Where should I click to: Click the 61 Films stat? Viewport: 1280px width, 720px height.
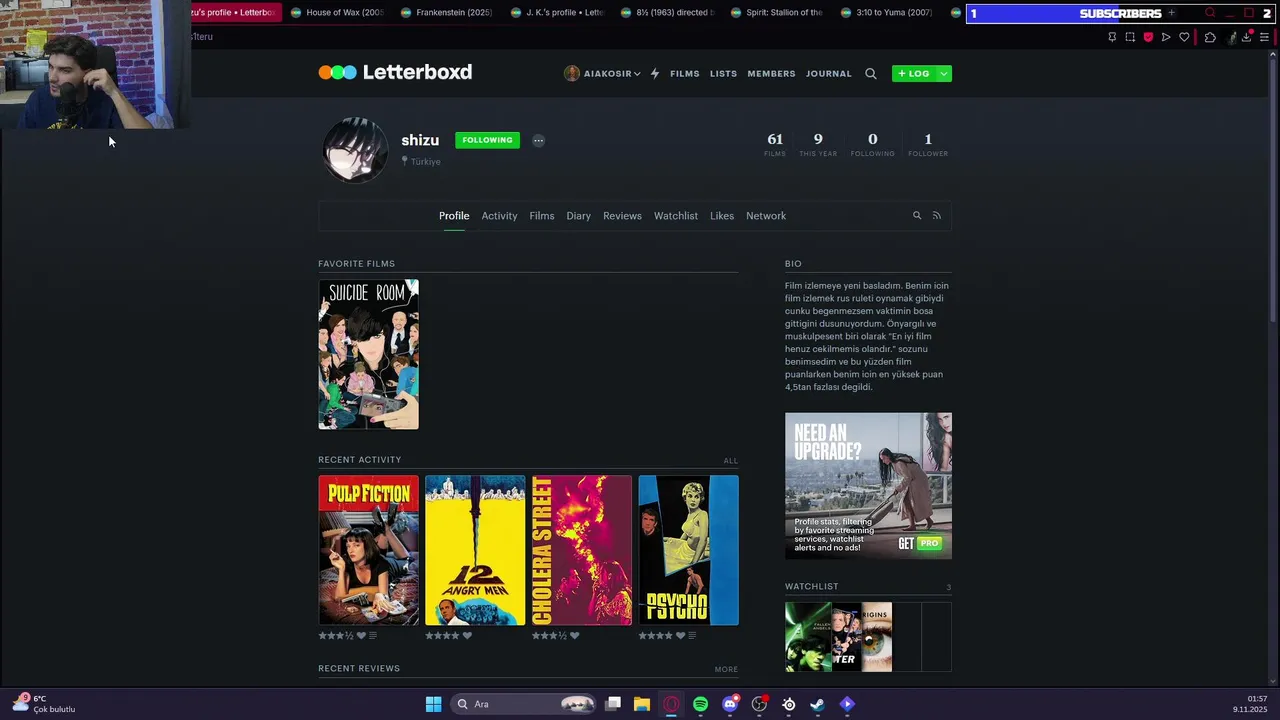coord(775,144)
